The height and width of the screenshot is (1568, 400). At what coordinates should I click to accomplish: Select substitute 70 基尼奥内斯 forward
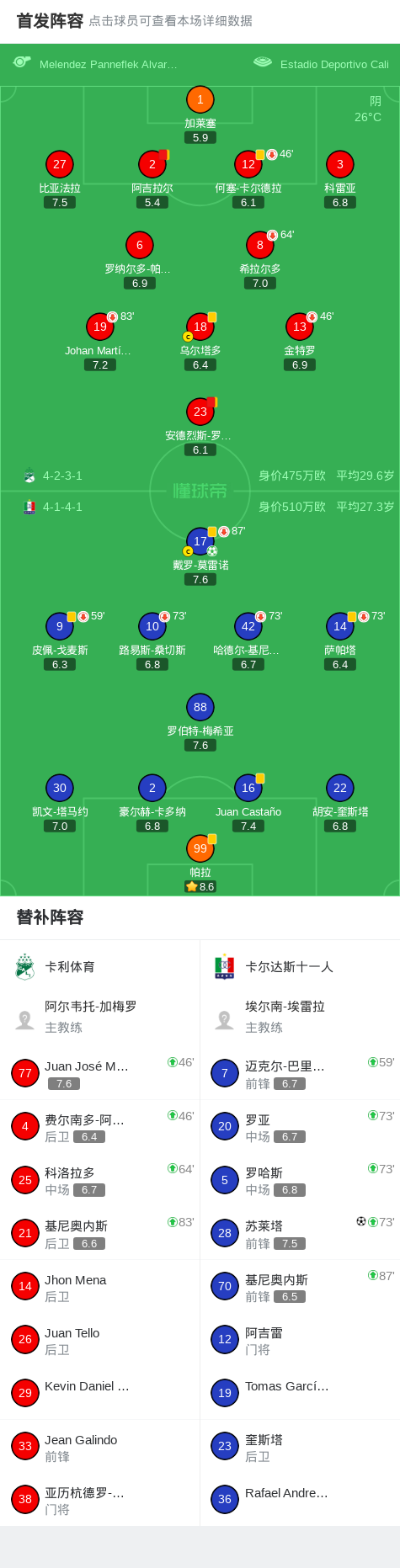(300, 1287)
